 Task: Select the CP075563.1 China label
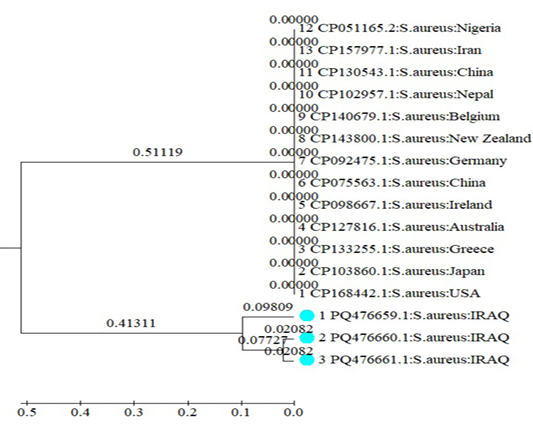tap(392, 183)
